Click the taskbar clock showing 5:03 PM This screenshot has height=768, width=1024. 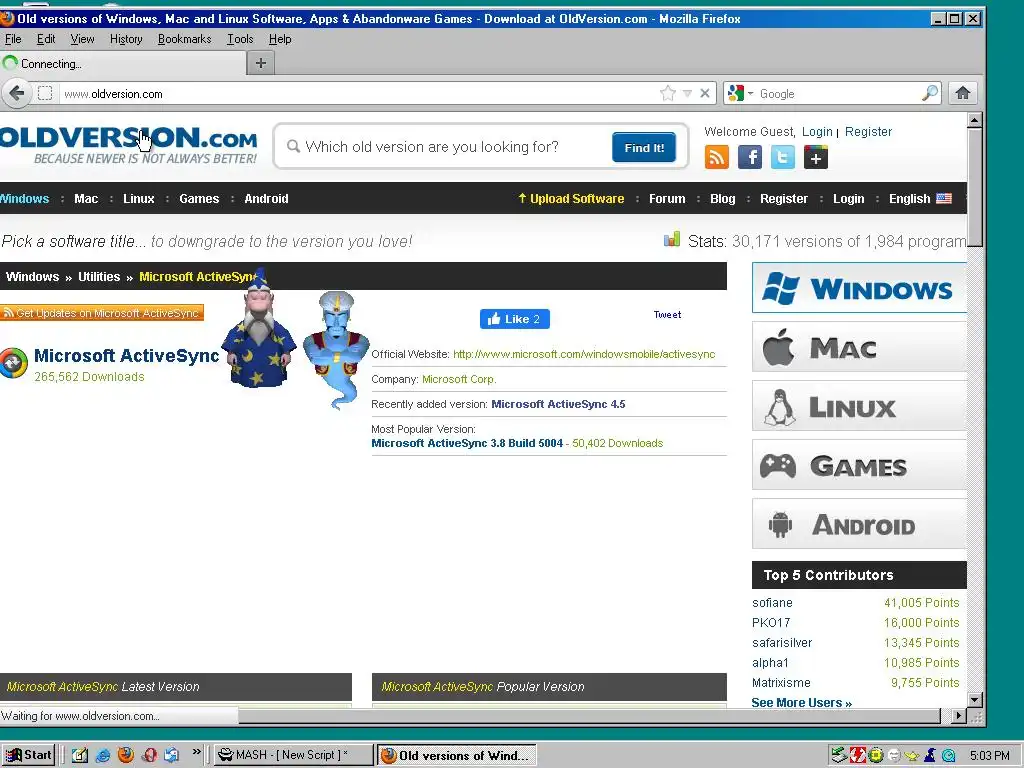[989, 755]
